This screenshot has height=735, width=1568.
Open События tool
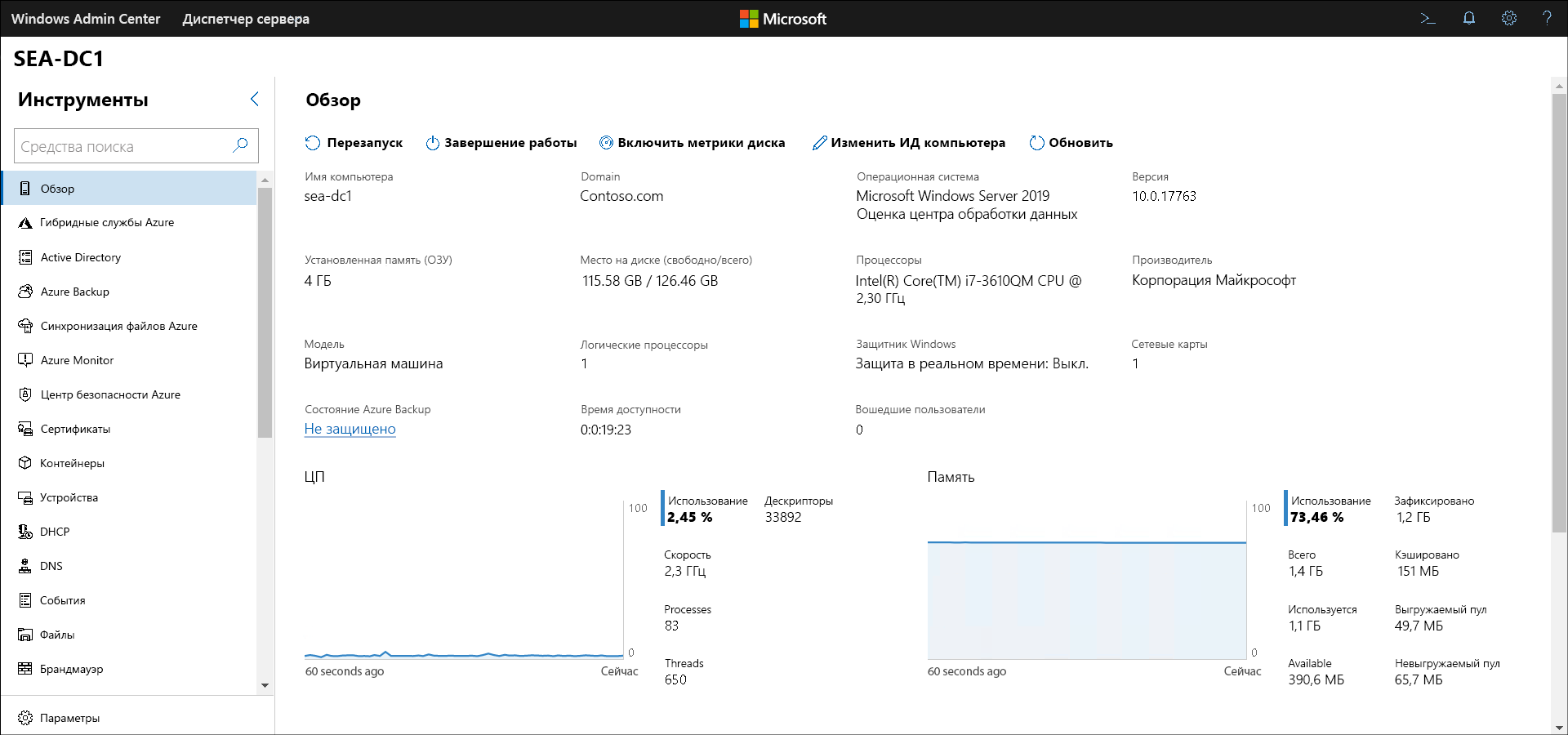[x=130, y=600]
